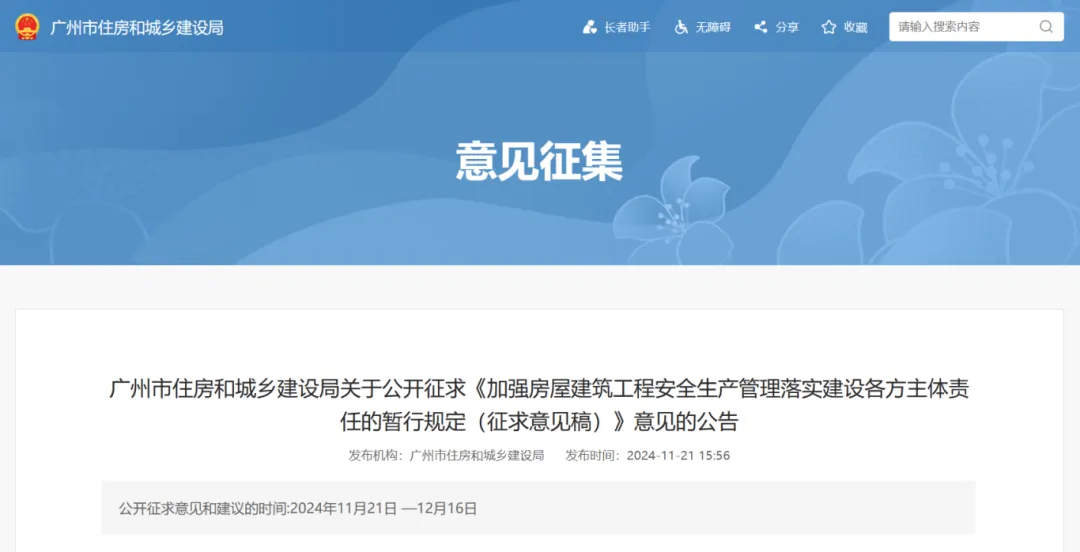The image size is (1080, 552).
Task: Click the 发布机构 publishing agency text
Action: (446, 455)
